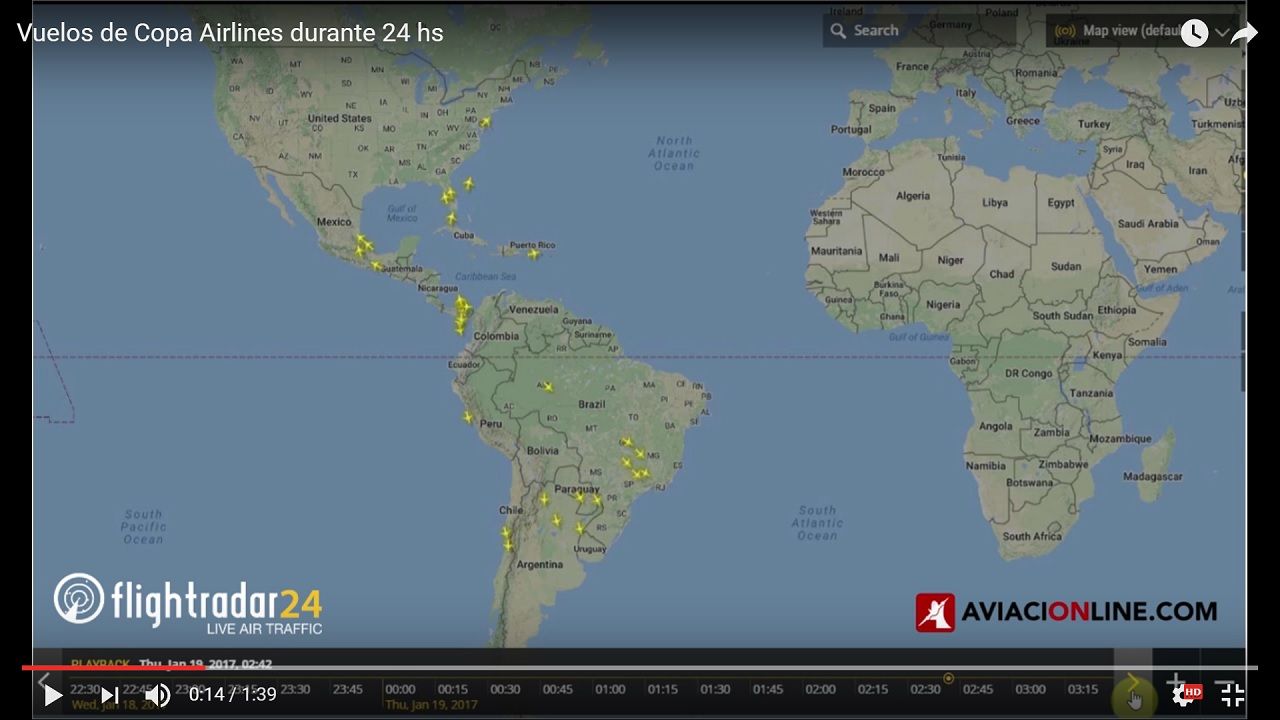This screenshot has height=720, width=1280.
Task: Play the Copa Airlines video
Action: coord(52,695)
